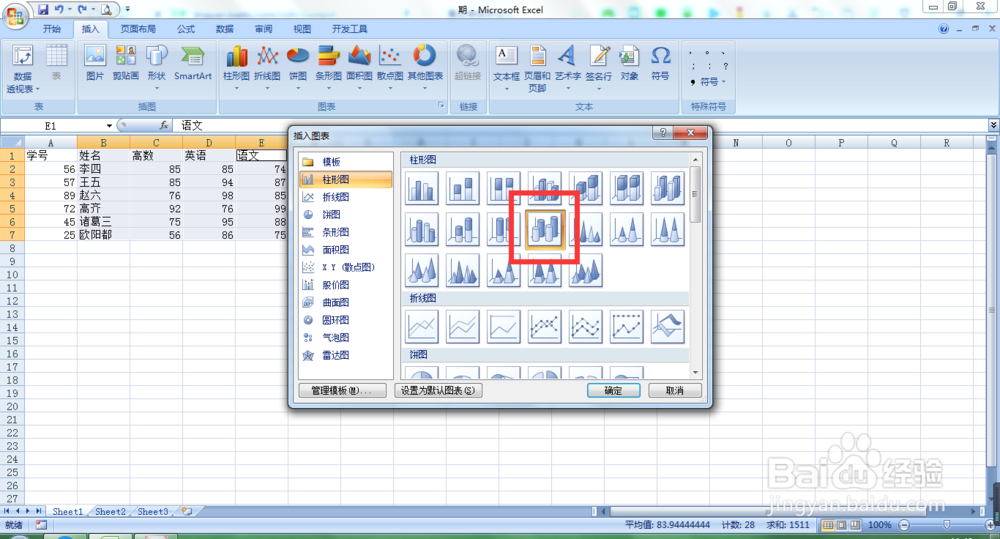This screenshot has width=1000, height=539.
Task: Choose the clustered column chart thumbnail
Action: coord(422,188)
